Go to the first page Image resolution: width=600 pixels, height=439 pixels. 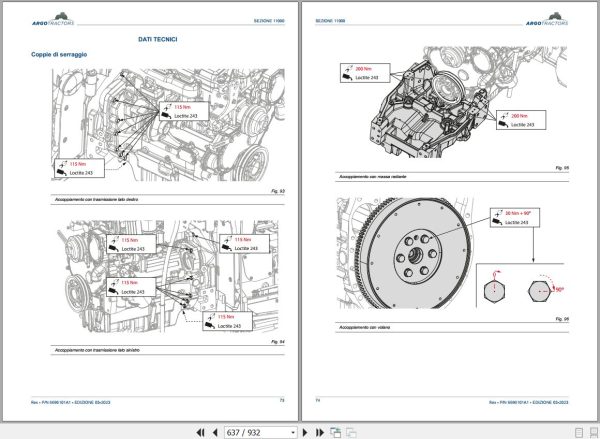tap(200, 432)
